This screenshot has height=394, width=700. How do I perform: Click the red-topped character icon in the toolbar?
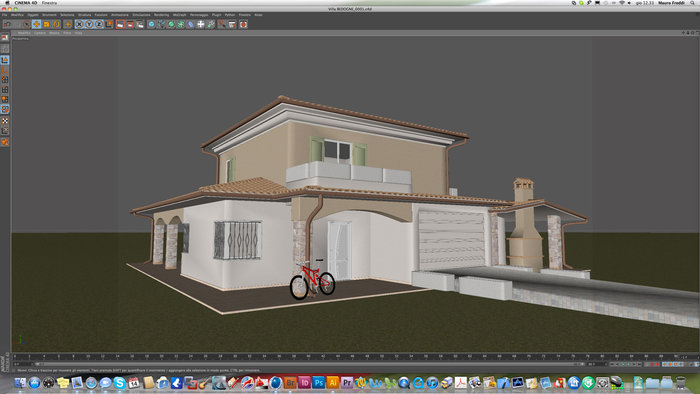[x=221, y=24]
